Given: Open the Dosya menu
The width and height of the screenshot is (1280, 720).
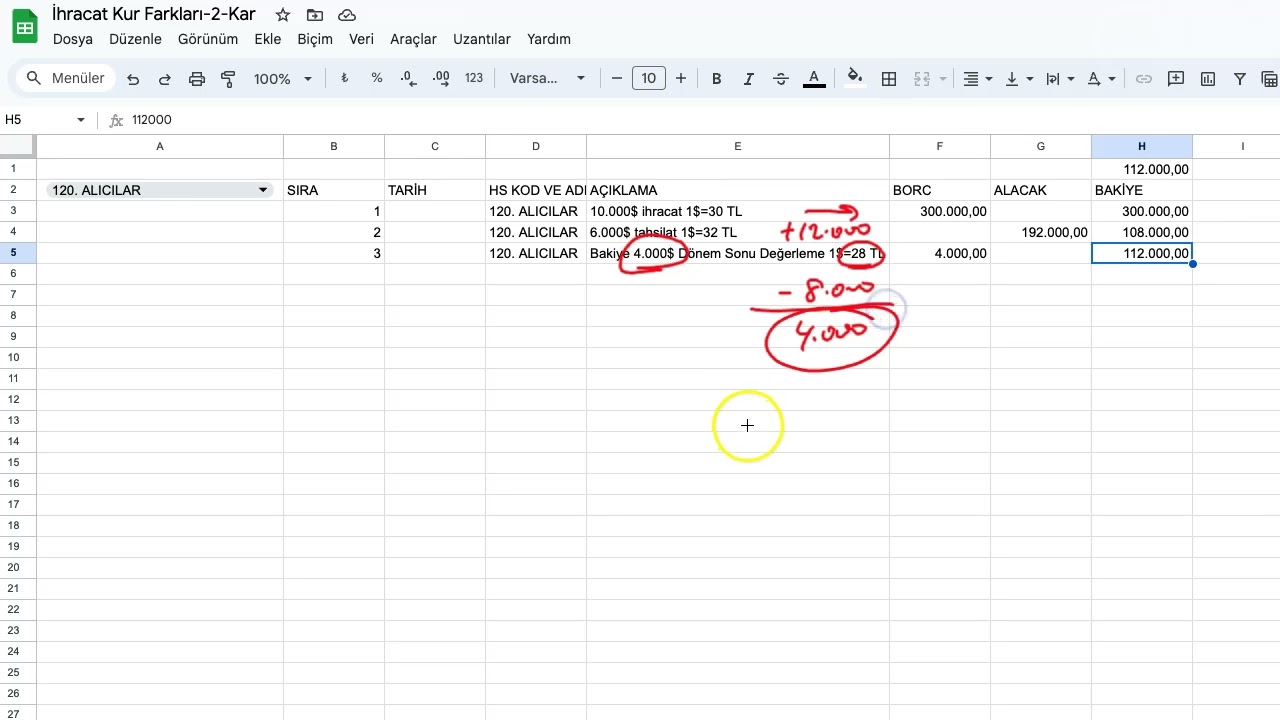Looking at the screenshot, I should click(x=73, y=39).
